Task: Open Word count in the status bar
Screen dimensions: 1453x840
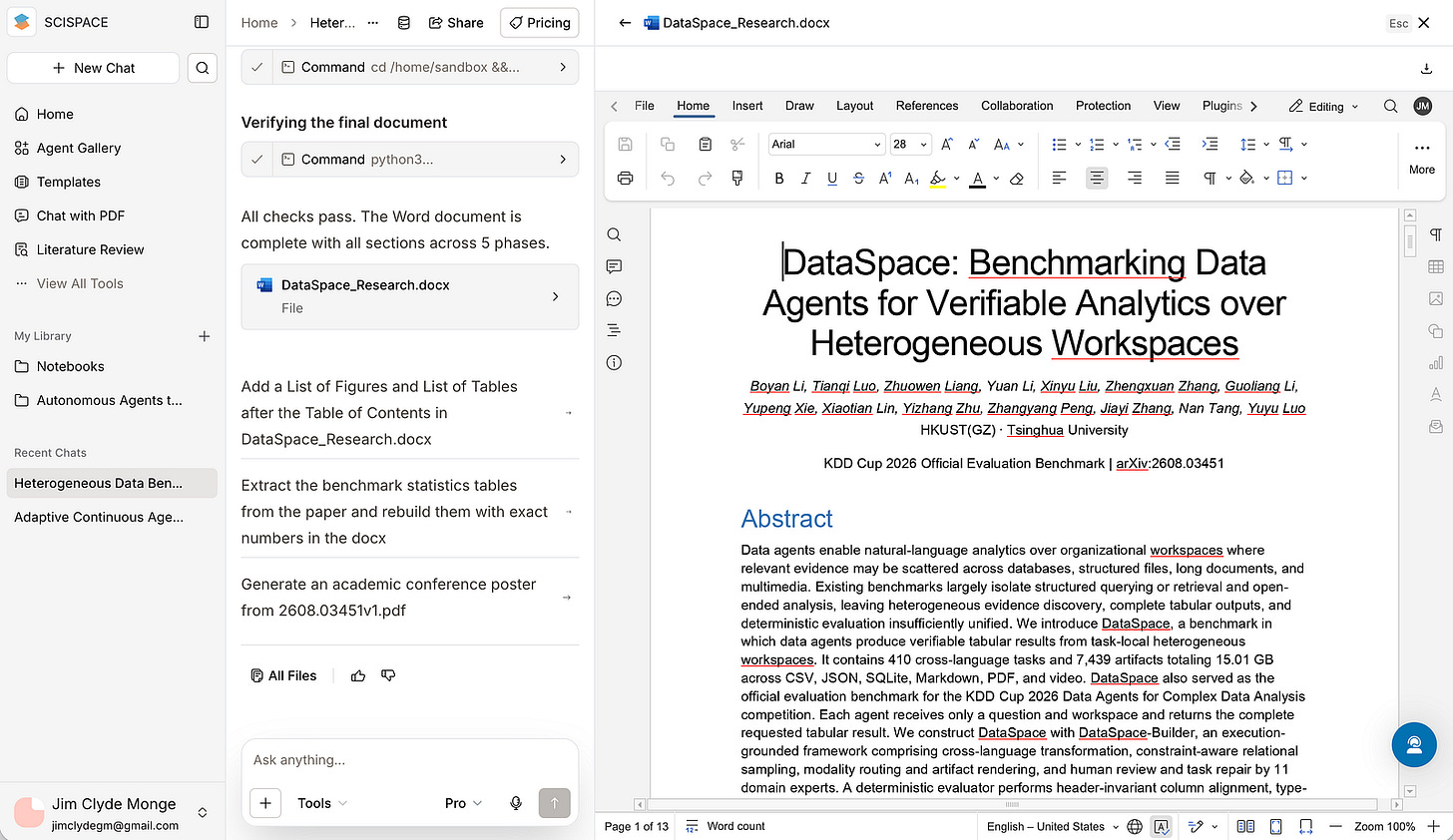Action: coord(726,826)
